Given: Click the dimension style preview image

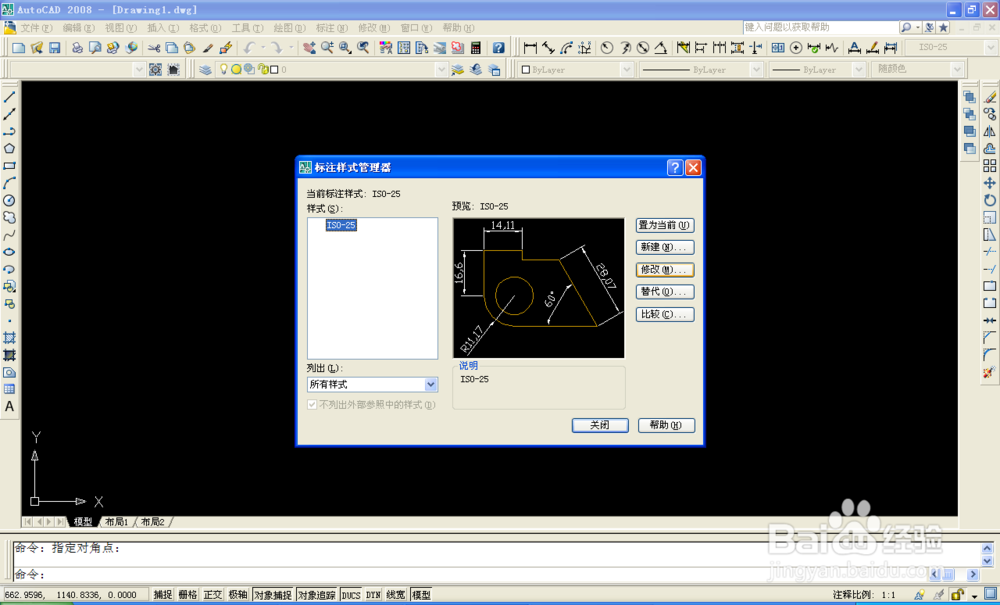Looking at the screenshot, I should [539, 288].
